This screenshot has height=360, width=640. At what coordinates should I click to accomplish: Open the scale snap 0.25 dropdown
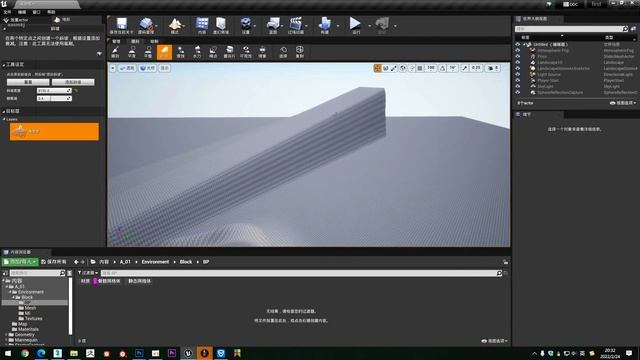click(476, 68)
